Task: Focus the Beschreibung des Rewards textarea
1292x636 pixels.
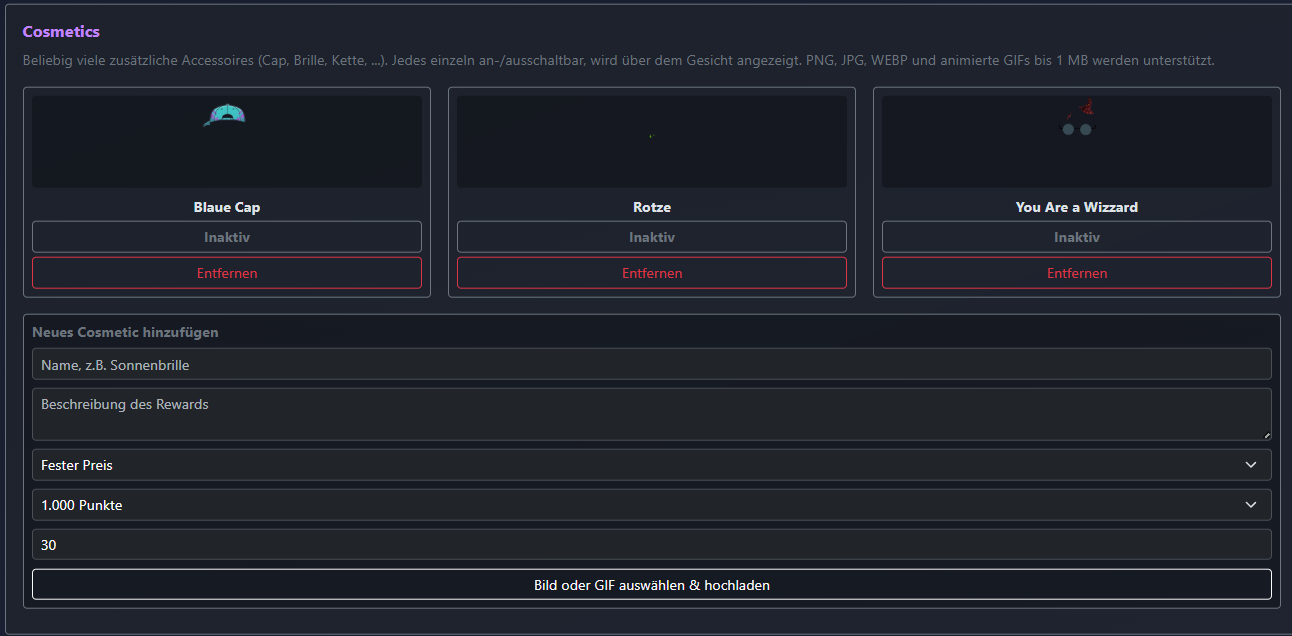Action: pyautogui.click(x=652, y=414)
